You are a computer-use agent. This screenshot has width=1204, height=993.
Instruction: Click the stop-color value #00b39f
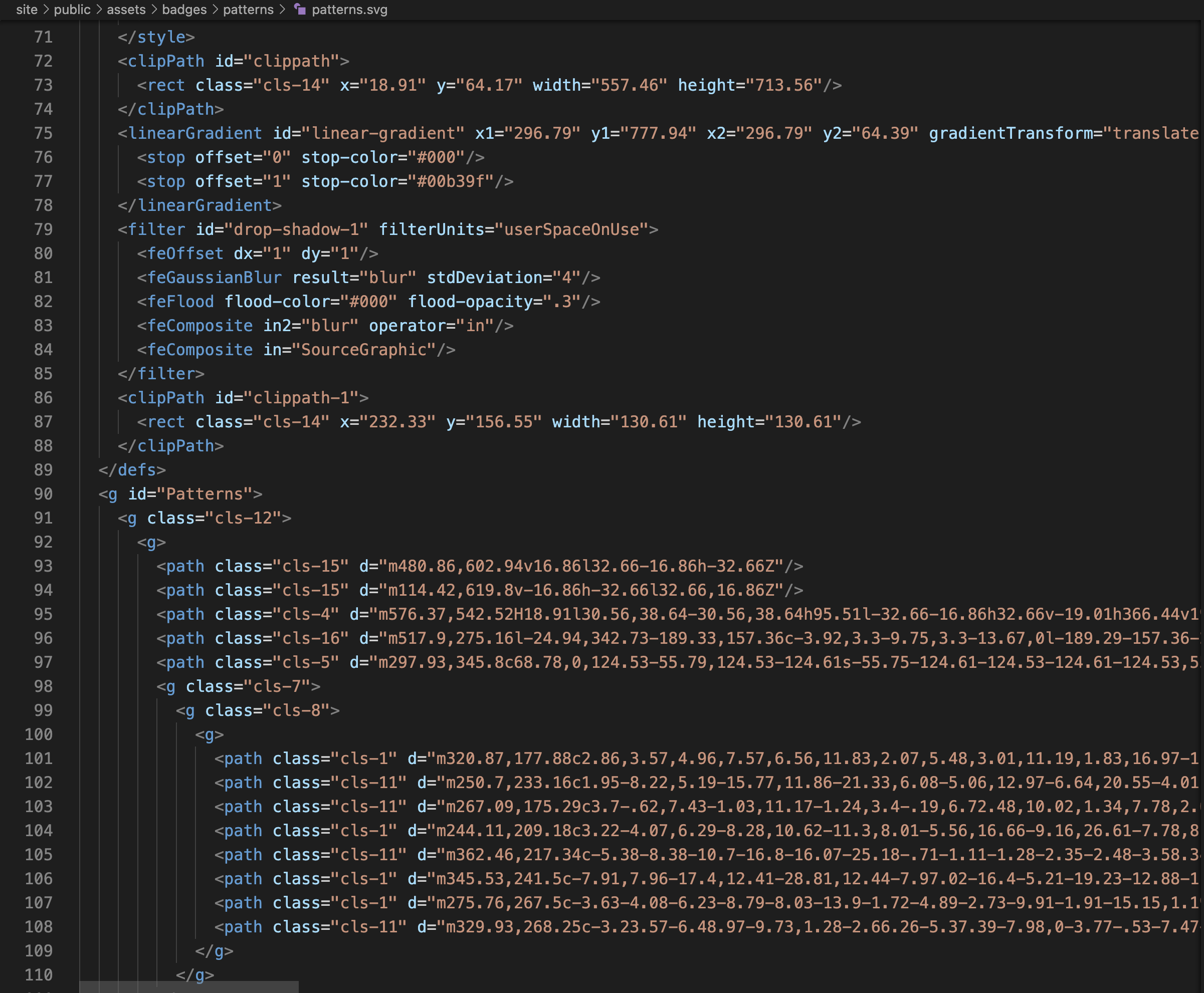click(454, 181)
